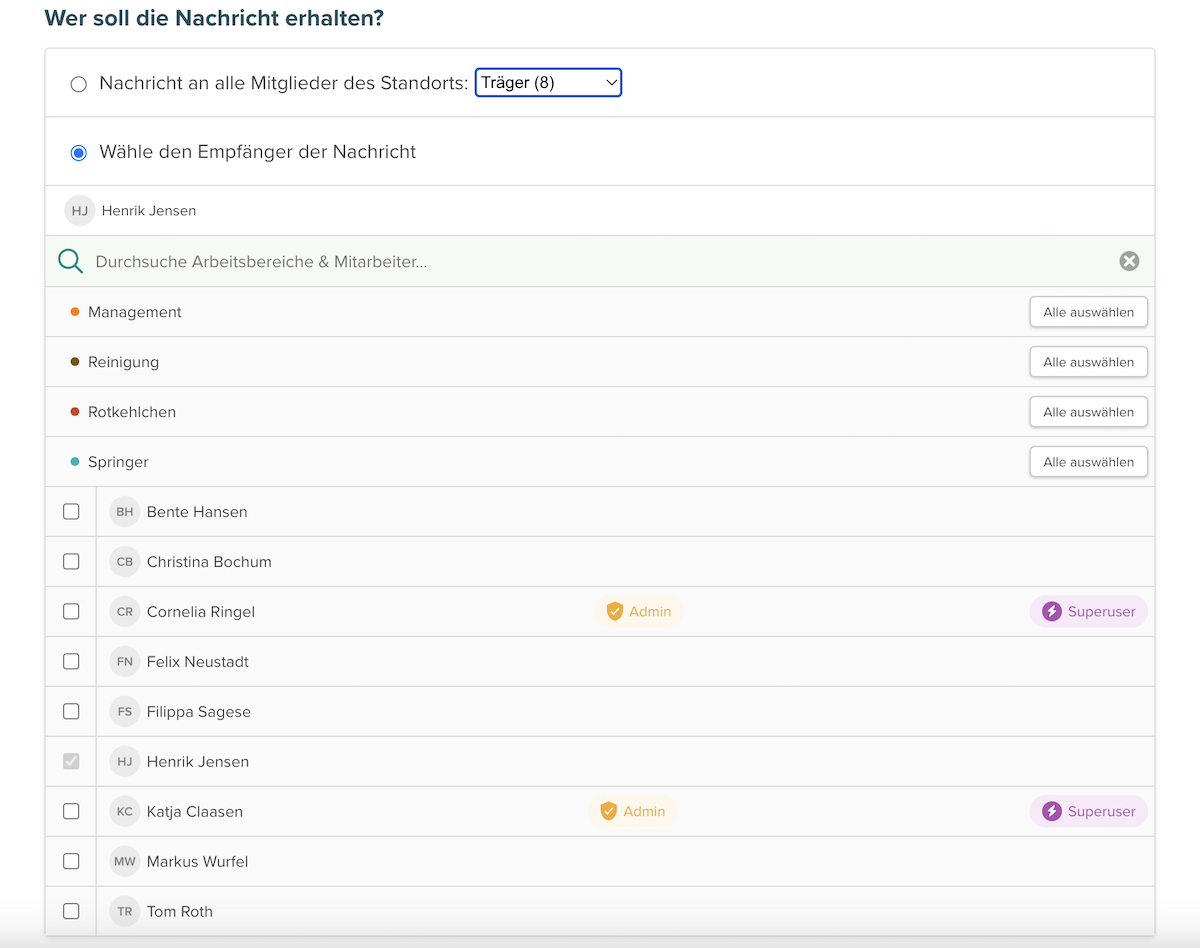This screenshot has width=1200, height=948.
Task: Clear the search with the X icon
Action: [x=1129, y=261]
